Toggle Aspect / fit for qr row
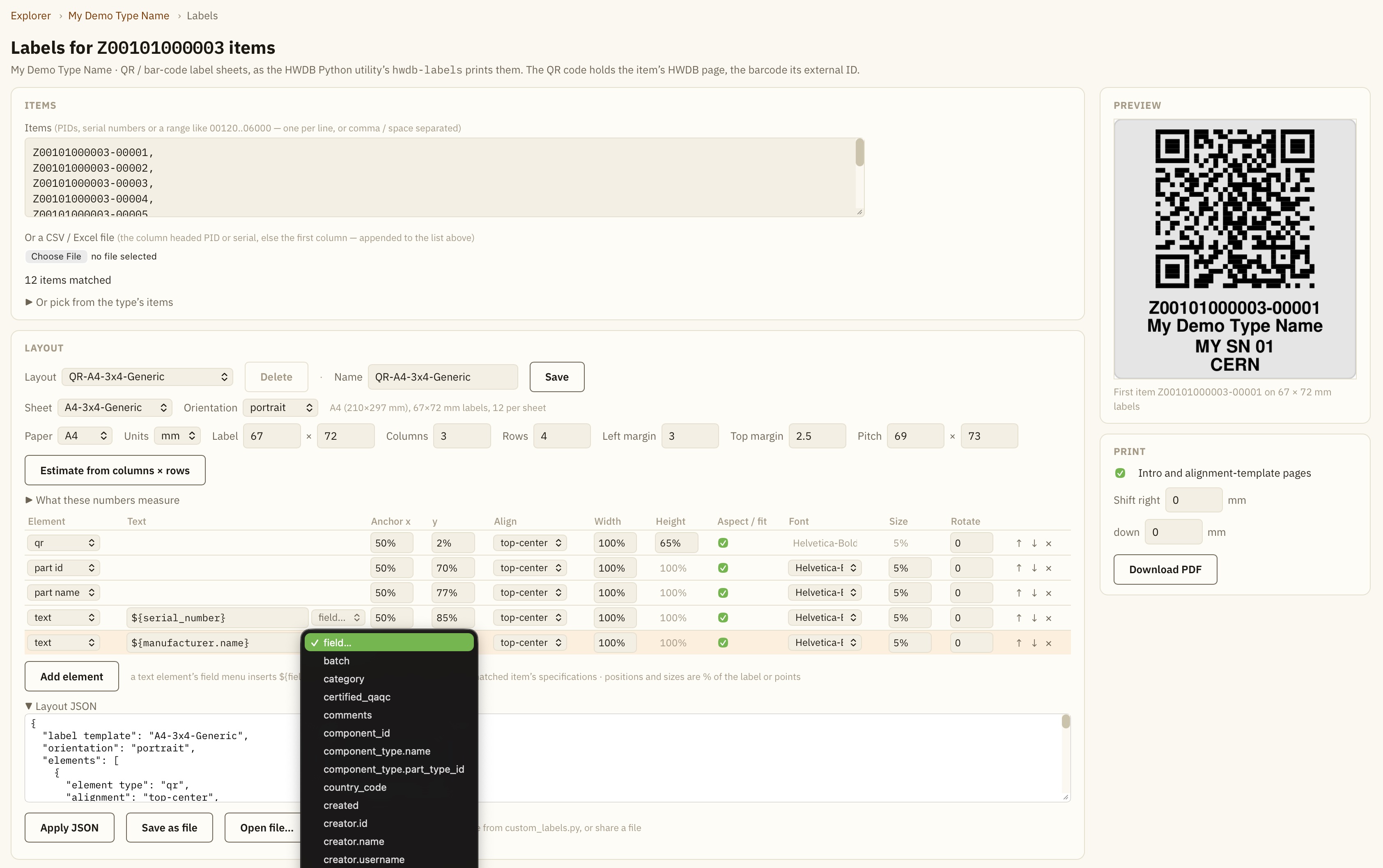This screenshot has width=1383, height=868. 723,543
